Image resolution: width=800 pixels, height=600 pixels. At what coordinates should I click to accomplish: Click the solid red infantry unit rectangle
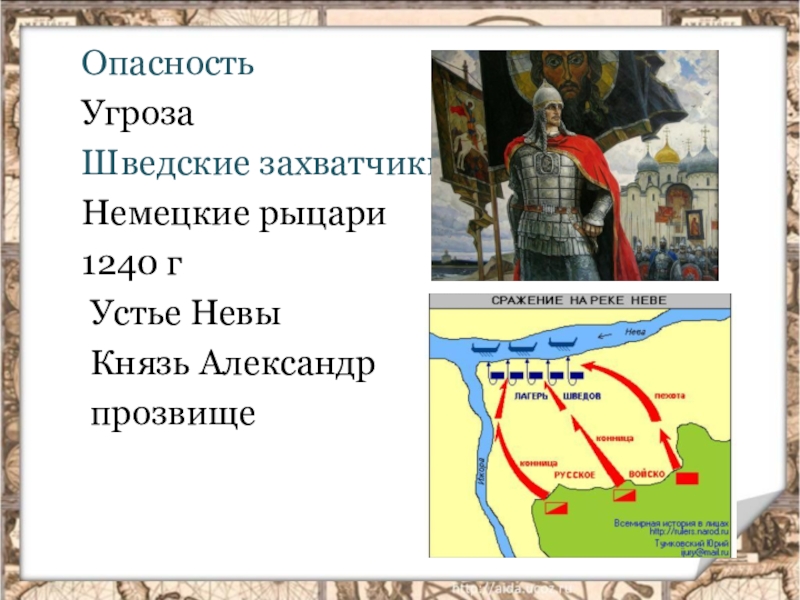(687, 479)
